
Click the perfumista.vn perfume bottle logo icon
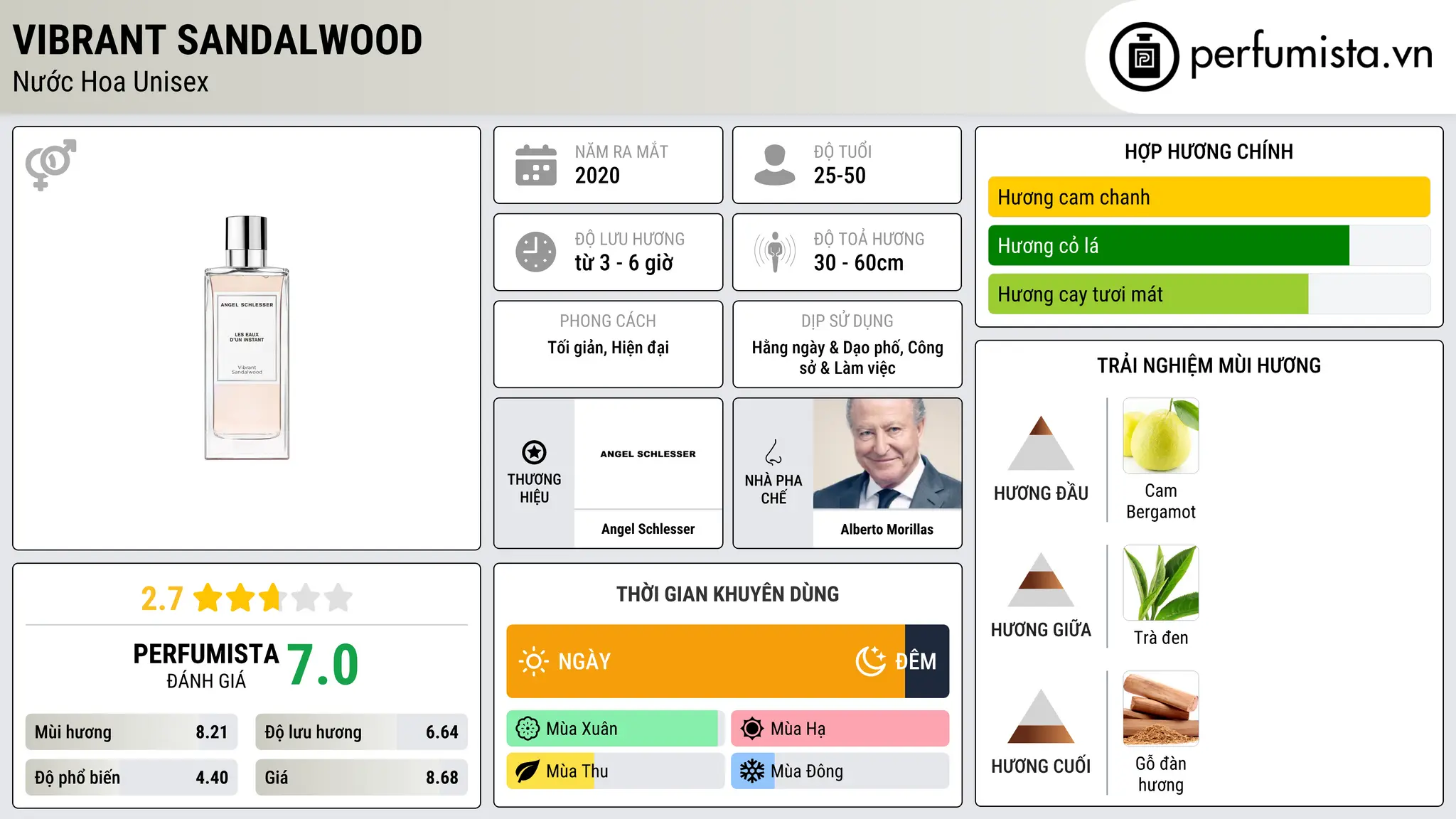click(x=1144, y=57)
